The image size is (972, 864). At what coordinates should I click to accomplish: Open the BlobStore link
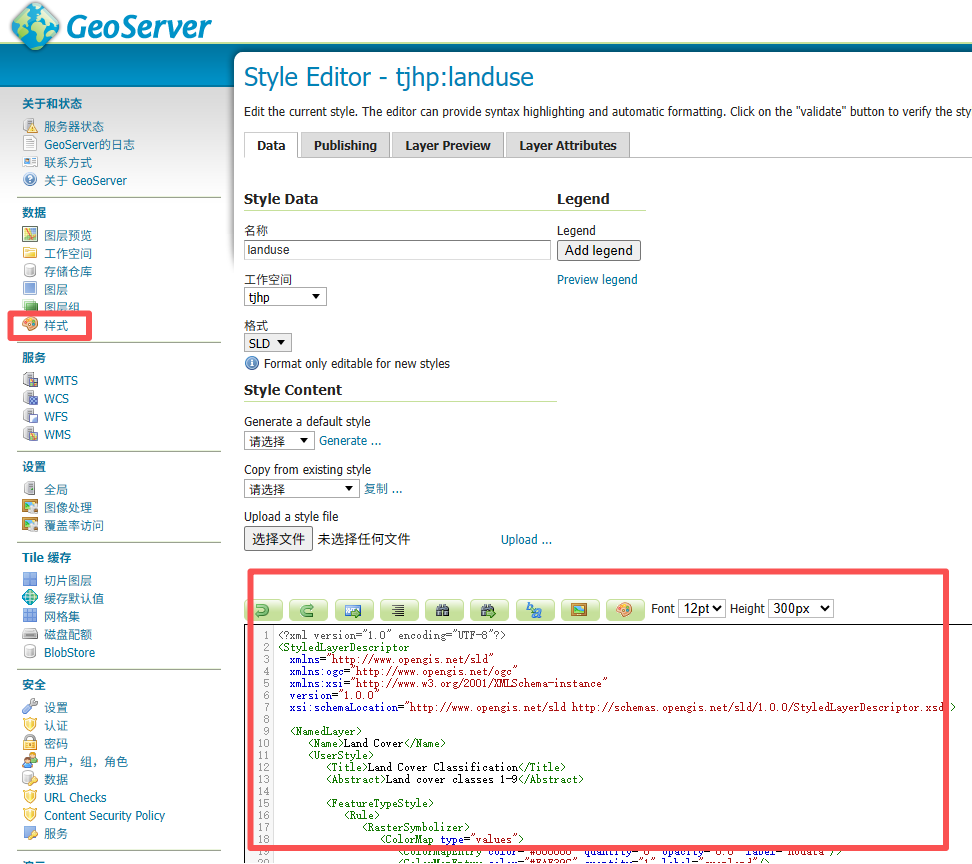(x=69, y=652)
